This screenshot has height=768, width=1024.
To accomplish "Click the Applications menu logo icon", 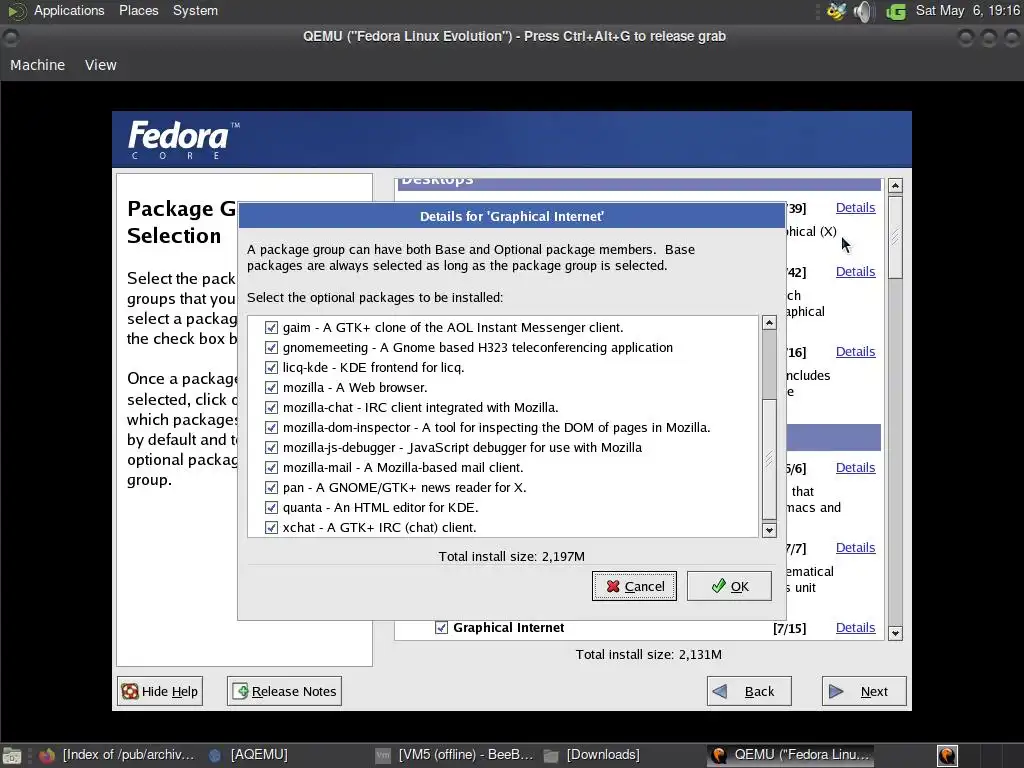I will click(17, 11).
